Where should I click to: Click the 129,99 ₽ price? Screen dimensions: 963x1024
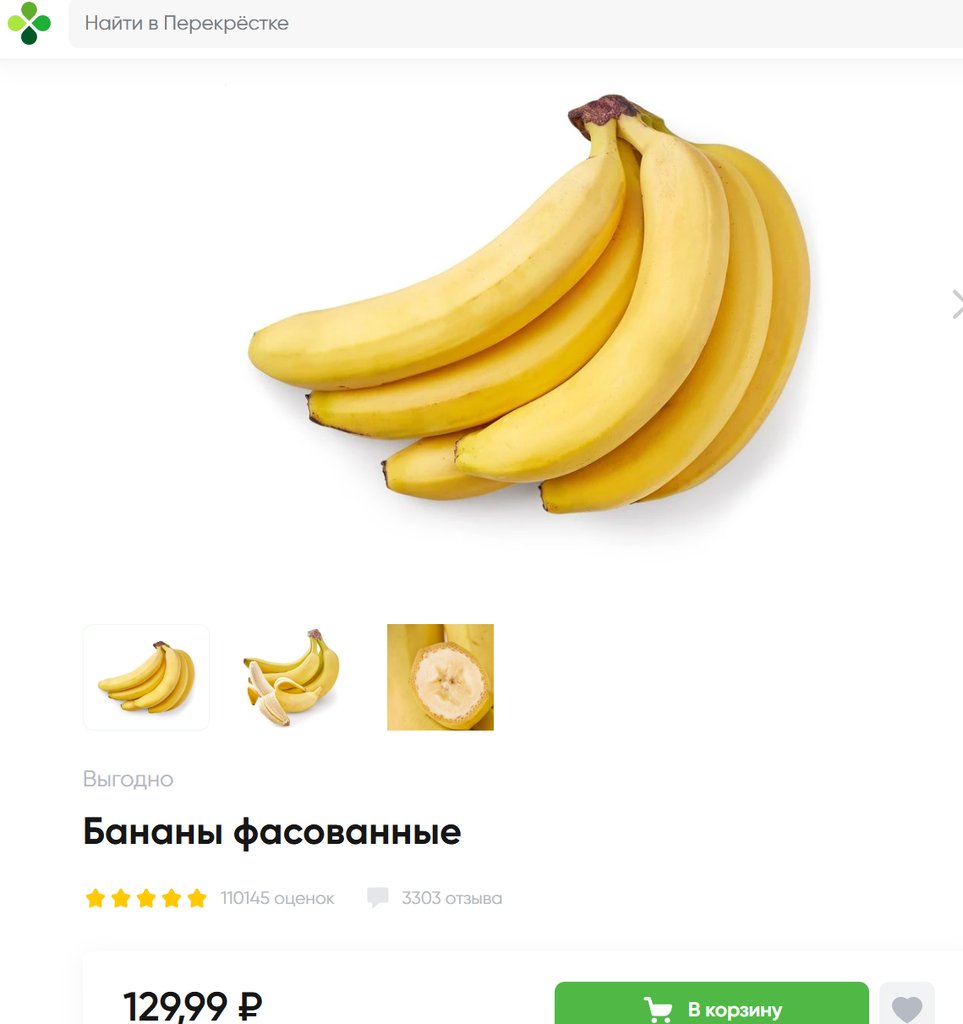pyautogui.click(x=193, y=1006)
